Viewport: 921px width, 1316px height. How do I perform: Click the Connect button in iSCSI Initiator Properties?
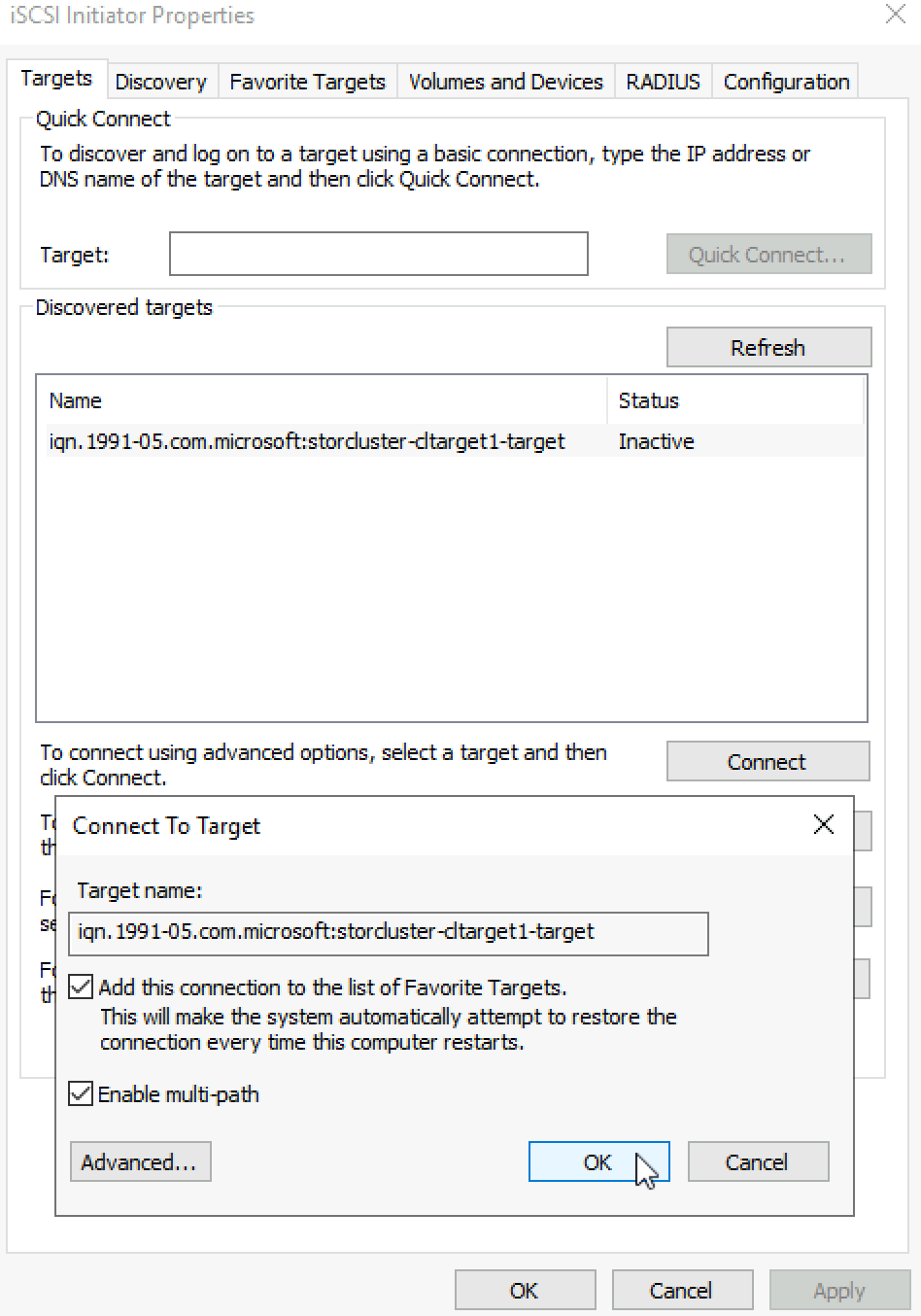tap(767, 762)
